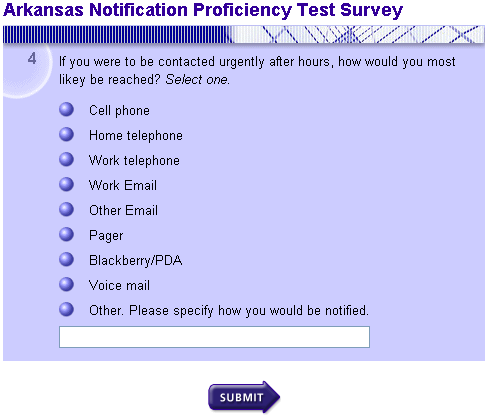The height and width of the screenshot is (418, 490).
Task: Click the Work Email label text
Action: tap(123, 186)
